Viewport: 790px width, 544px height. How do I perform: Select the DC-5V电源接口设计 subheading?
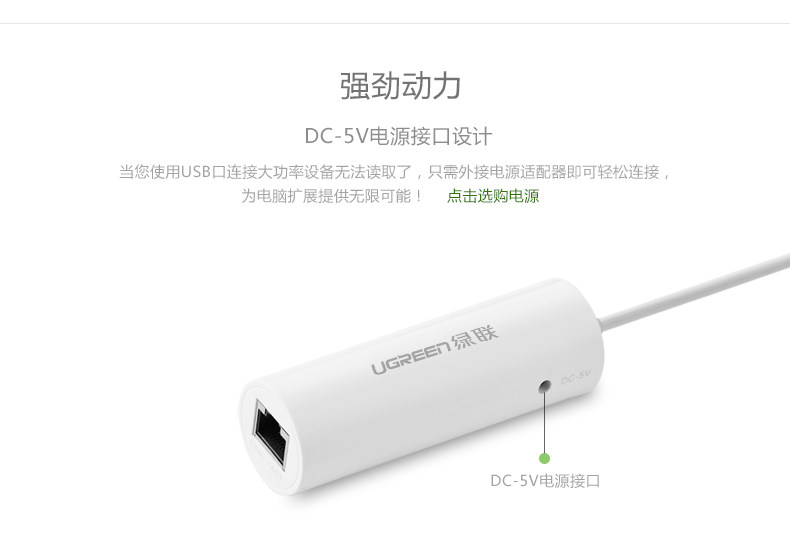coord(398,136)
